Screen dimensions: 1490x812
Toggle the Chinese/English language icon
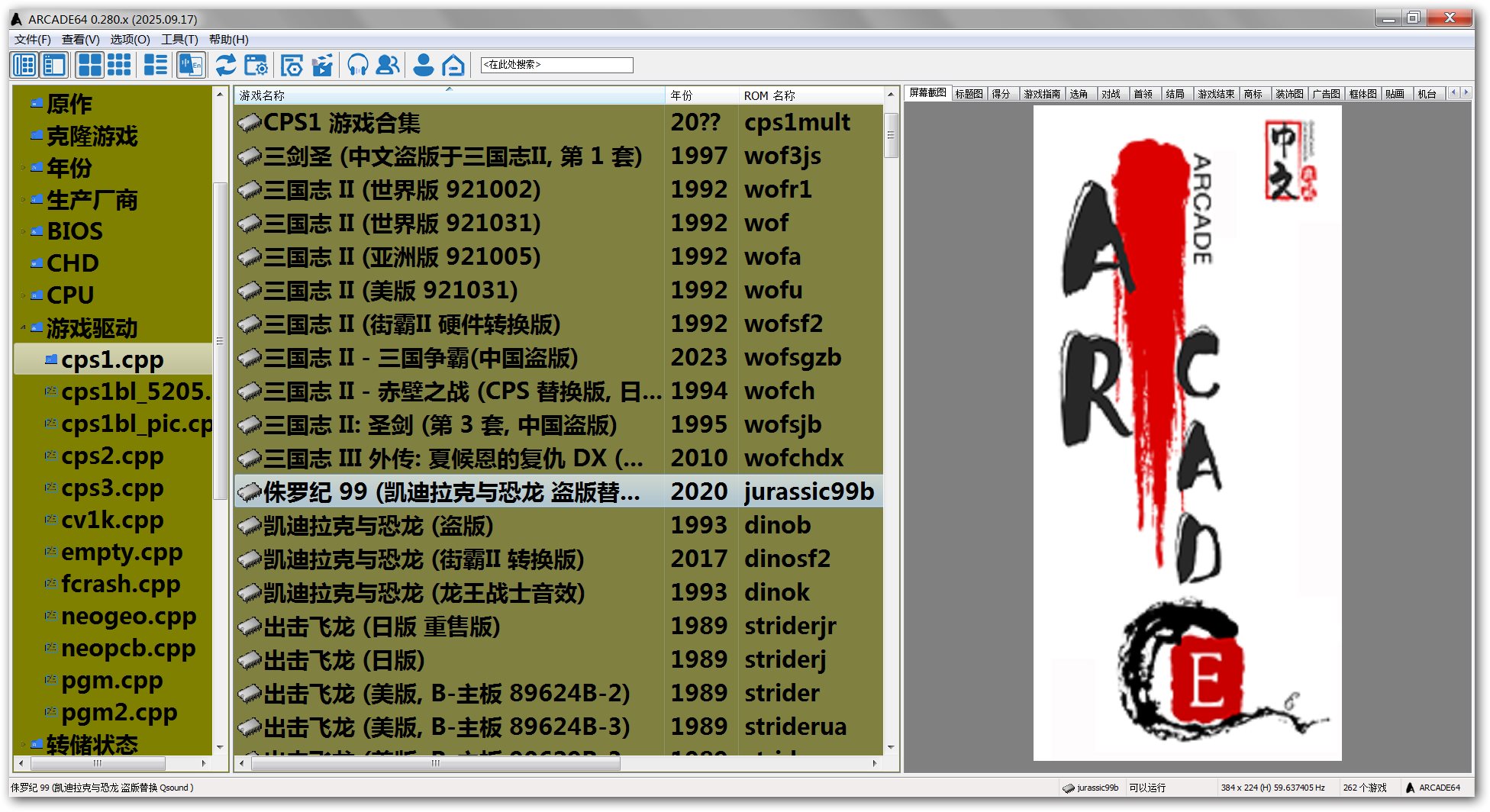click(191, 66)
